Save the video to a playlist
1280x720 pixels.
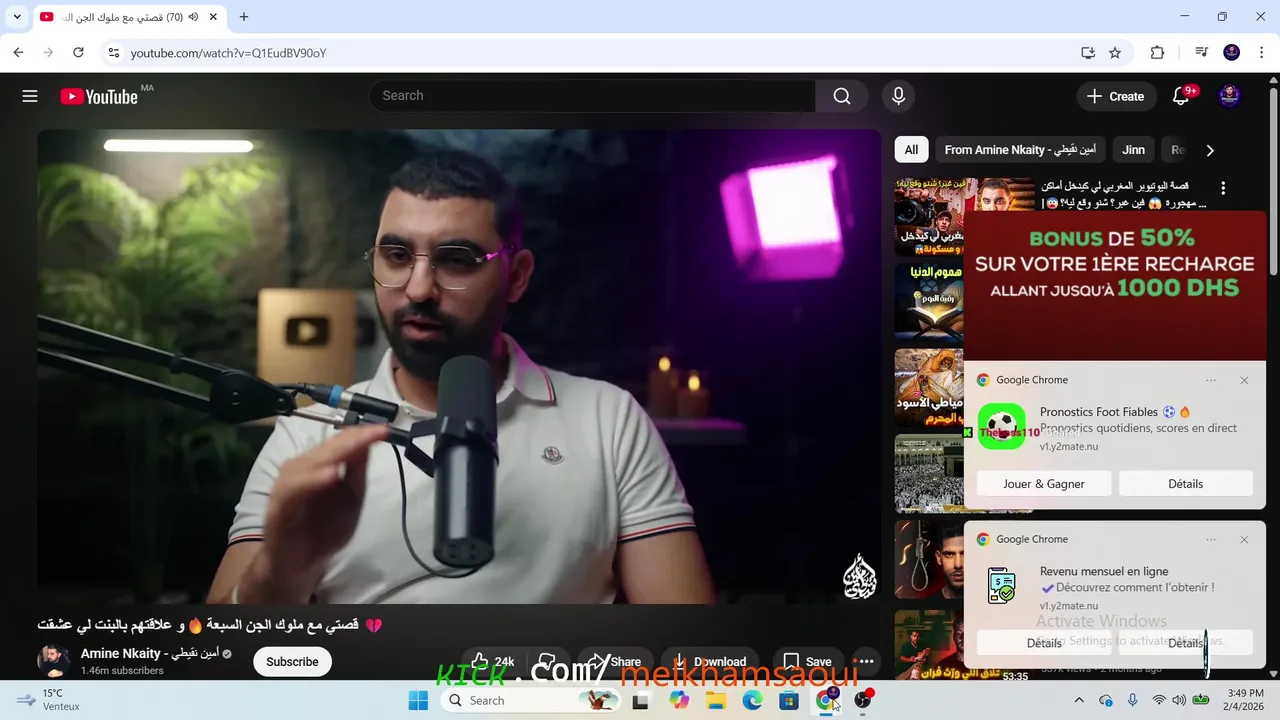pyautogui.click(x=807, y=662)
